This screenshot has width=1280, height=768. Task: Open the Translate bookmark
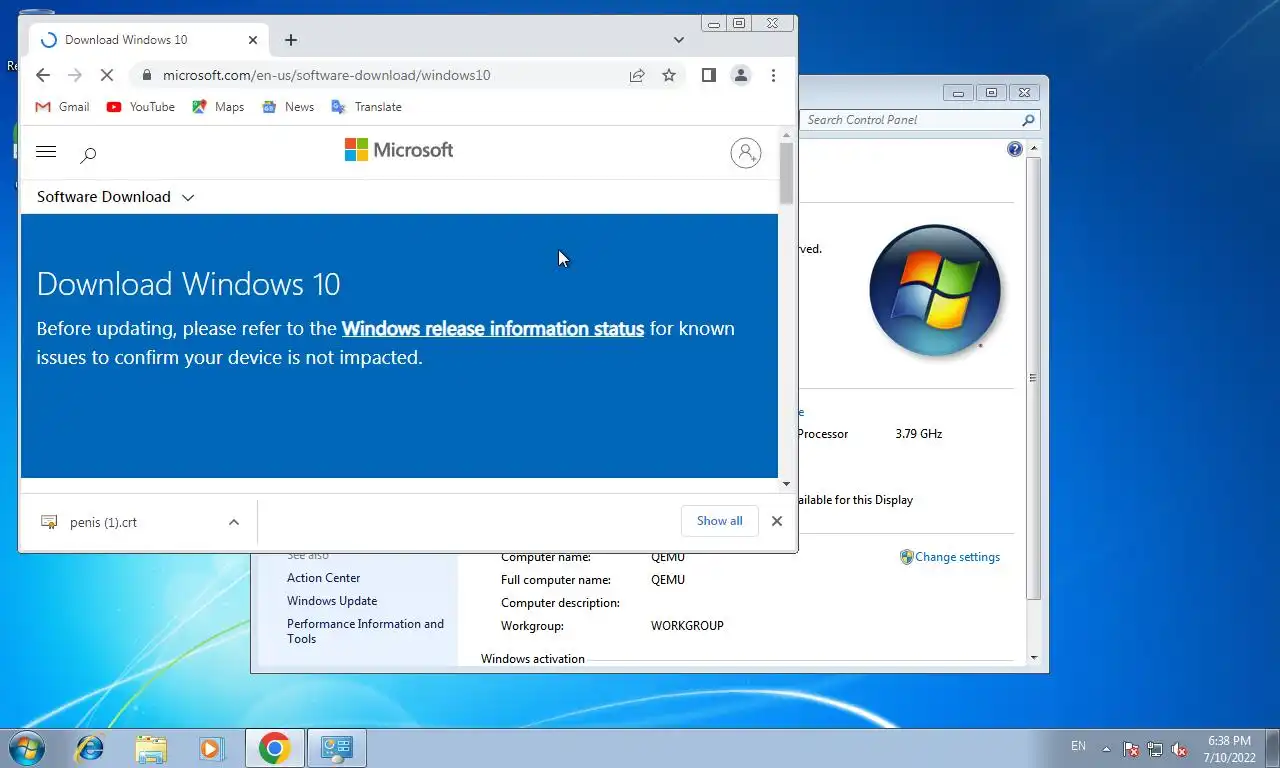pos(366,107)
